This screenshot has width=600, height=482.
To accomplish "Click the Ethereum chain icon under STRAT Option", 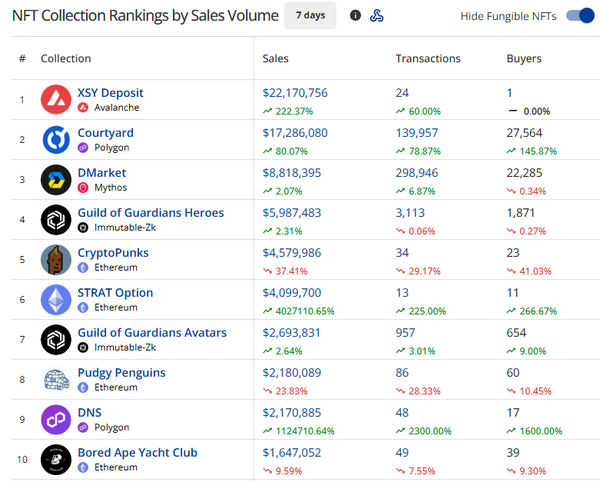I will pos(83,308).
